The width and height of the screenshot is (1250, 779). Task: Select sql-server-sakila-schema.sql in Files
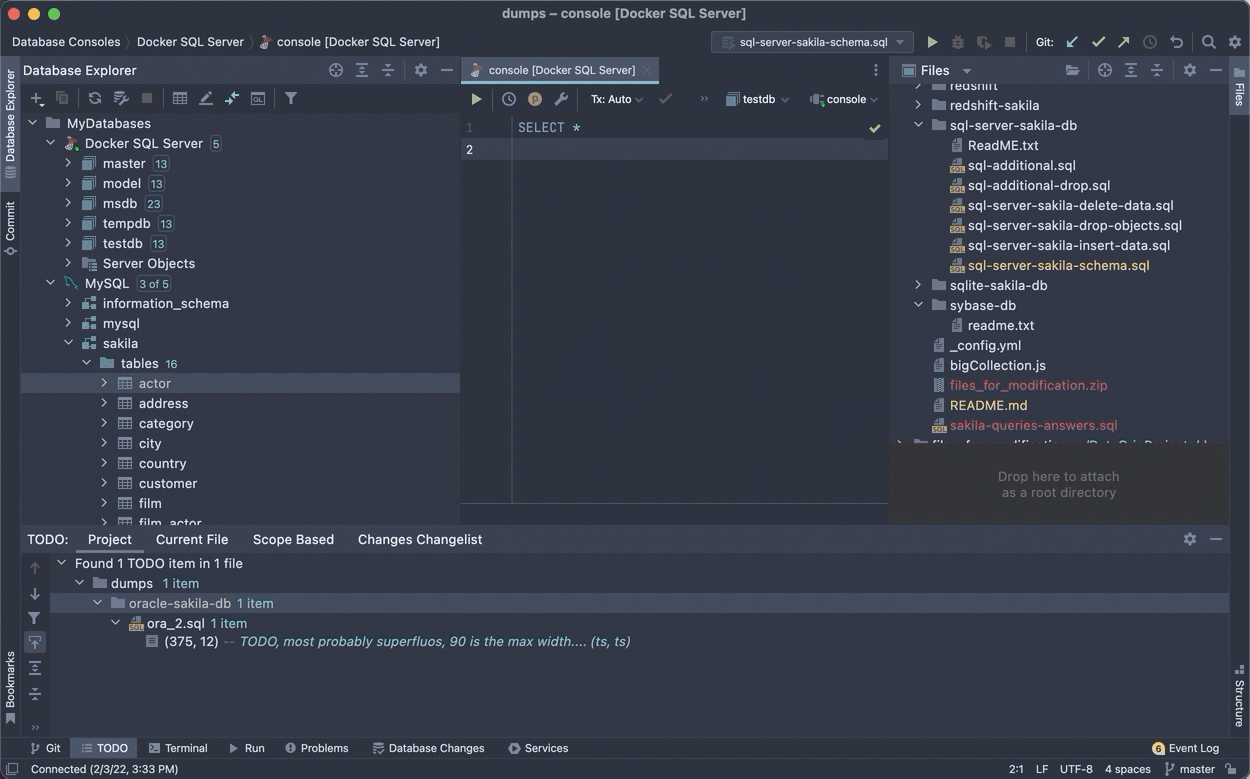(x=1058, y=265)
